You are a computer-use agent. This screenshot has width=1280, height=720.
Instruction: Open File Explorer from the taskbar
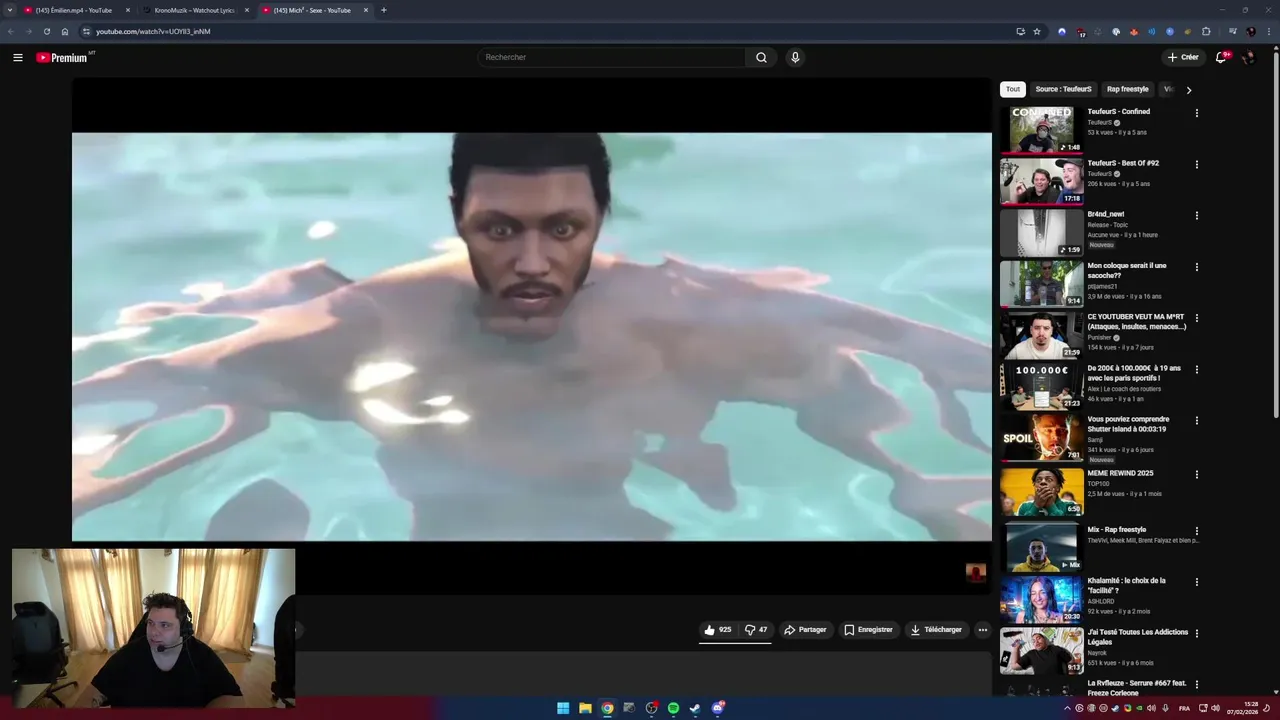click(585, 708)
